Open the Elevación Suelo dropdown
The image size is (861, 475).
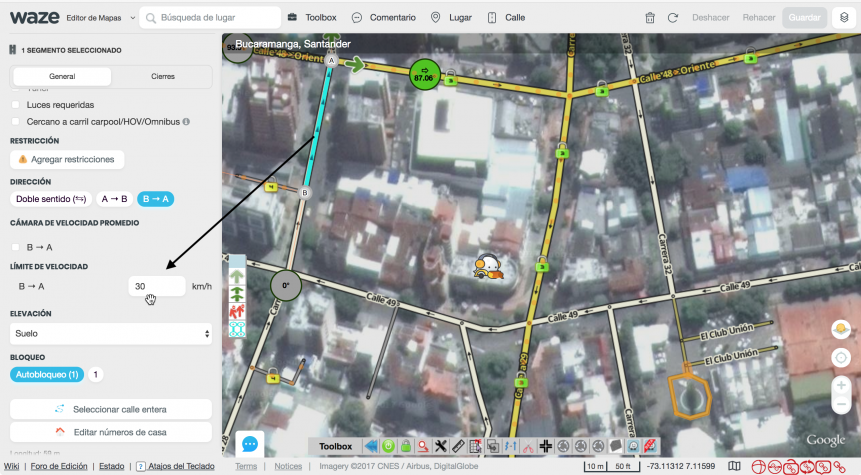pyautogui.click(x=111, y=333)
